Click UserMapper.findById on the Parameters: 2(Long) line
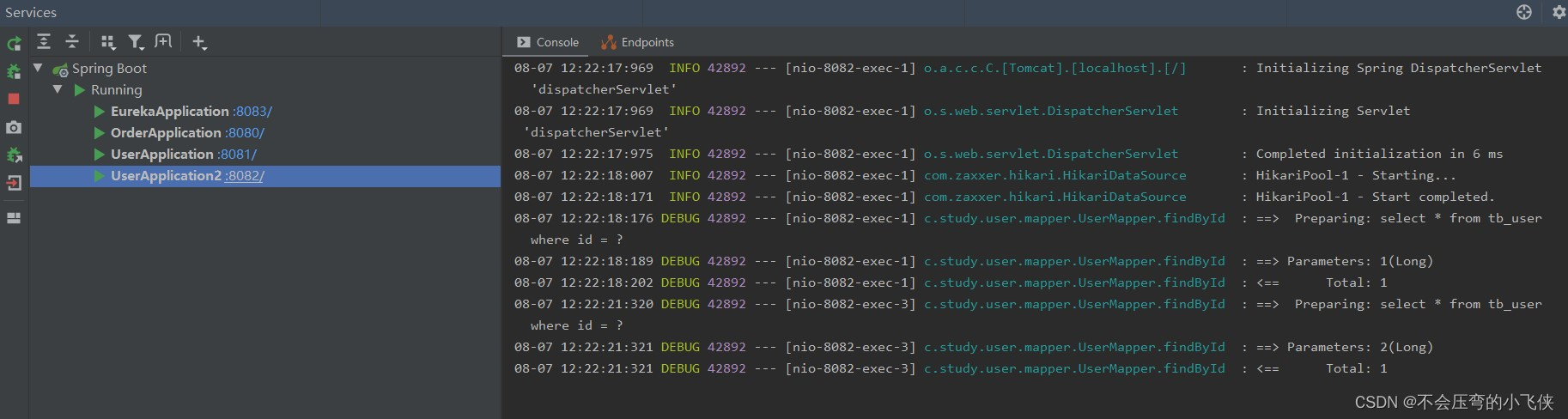 pyautogui.click(x=1074, y=347)
